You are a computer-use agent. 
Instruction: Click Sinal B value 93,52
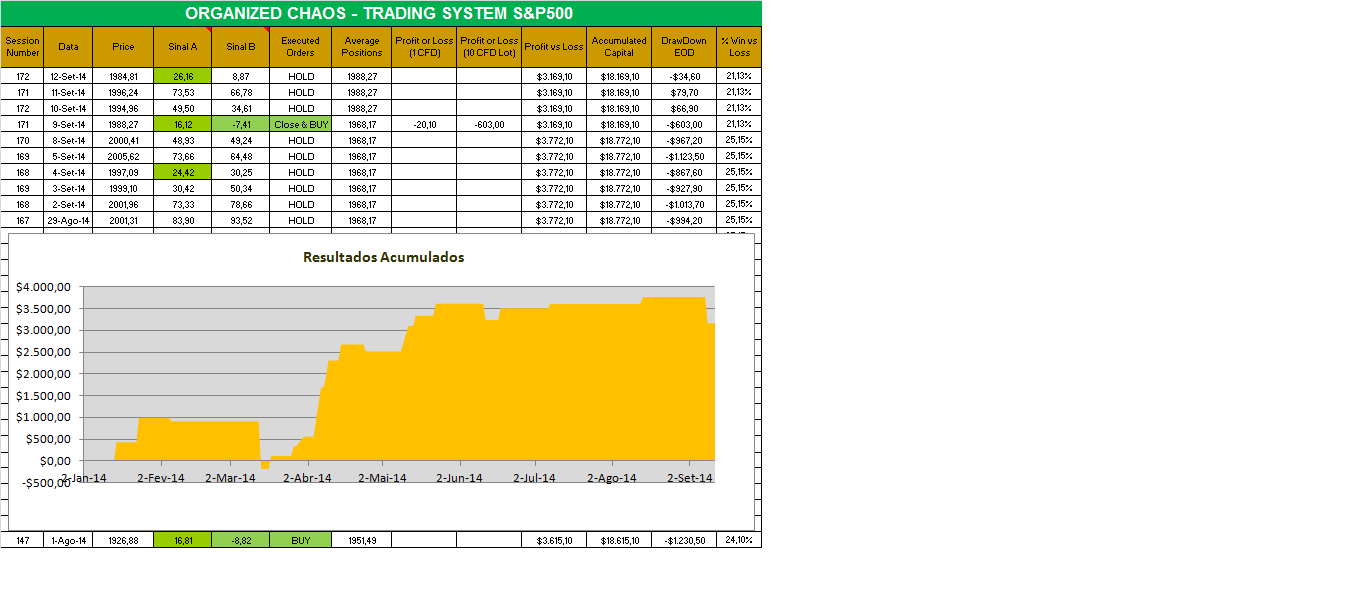pyautogui.click(x=241, y=220)
